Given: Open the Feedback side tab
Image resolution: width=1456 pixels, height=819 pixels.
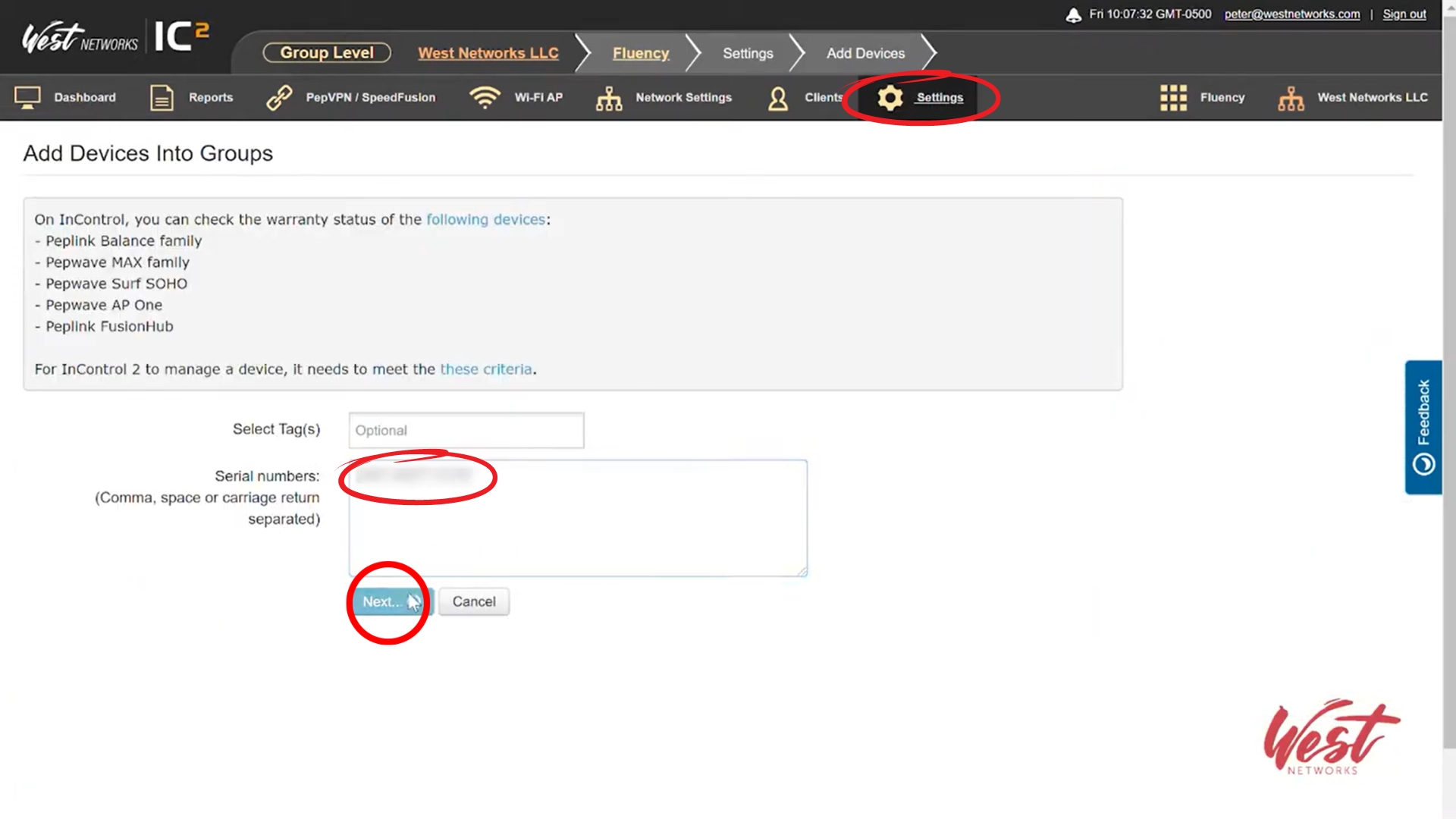Looking at the screenshot, I should coord(1423,427).
